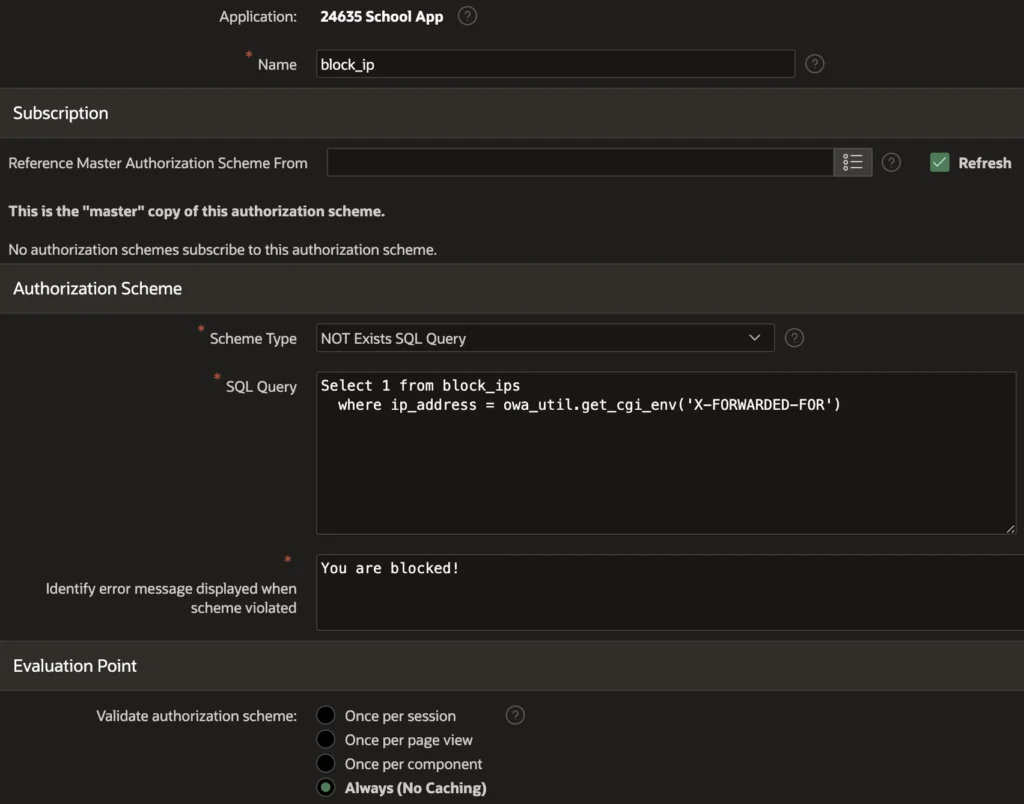Click the Reference Master Authorization Scheme field
The height and width of the screenshot is (804, 1024).
(x=580, y=163)
